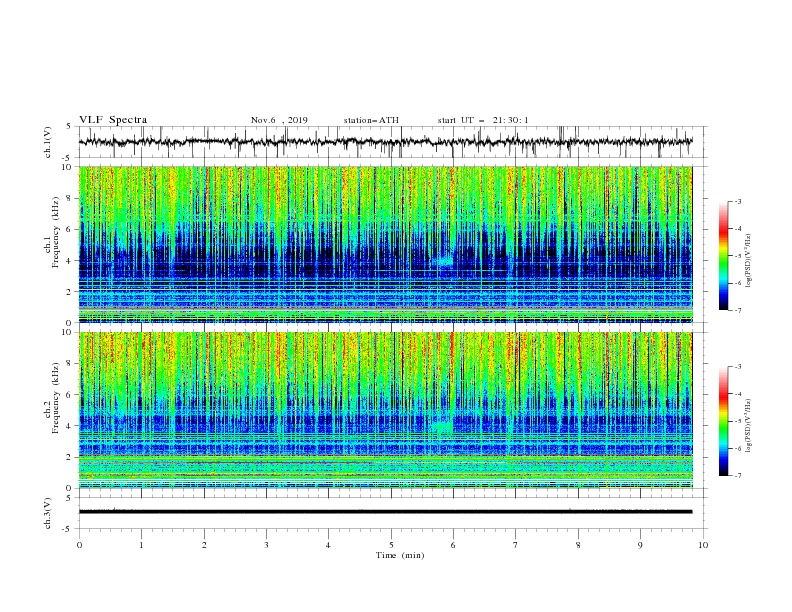Viewport: 792px width, 612px height.
Task: Click the "ch.3(V)" axis label
Action: tap(47, 513)
